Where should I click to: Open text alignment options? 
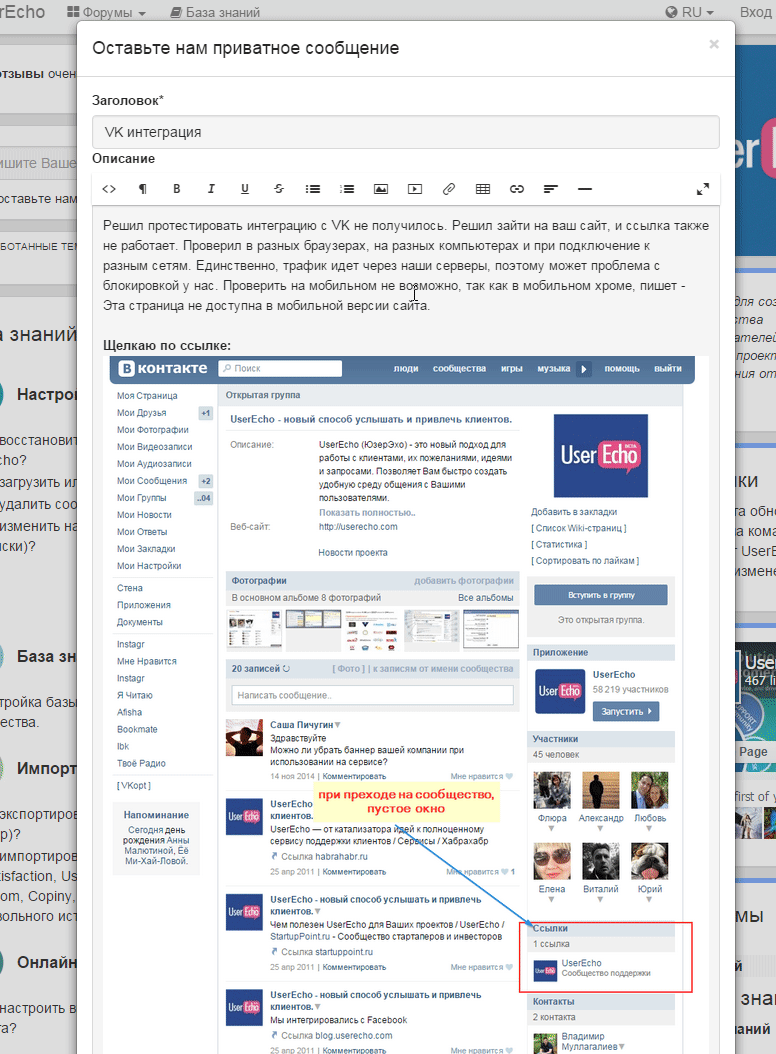551,190
